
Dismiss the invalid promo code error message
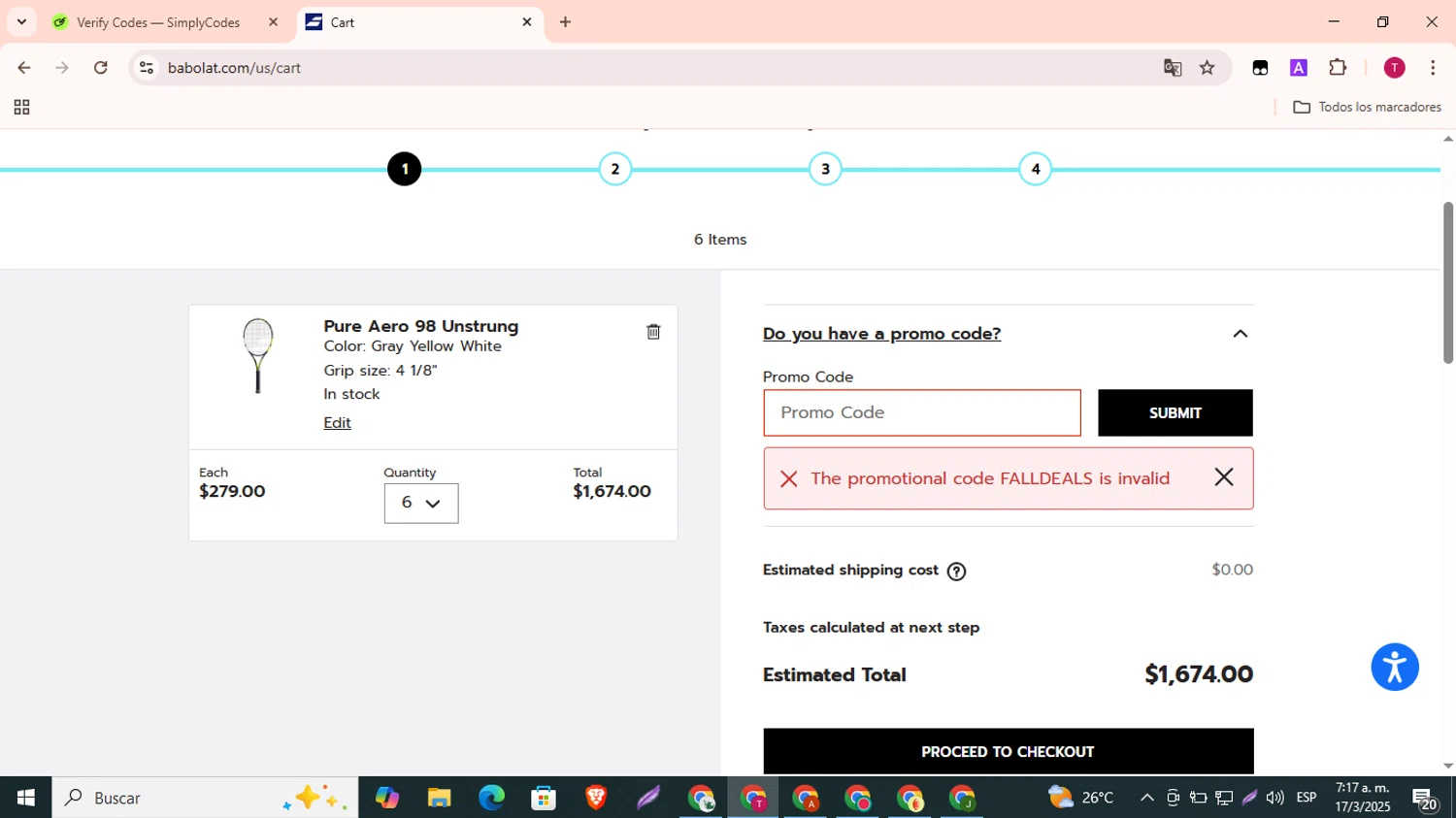pos(1224,477)
